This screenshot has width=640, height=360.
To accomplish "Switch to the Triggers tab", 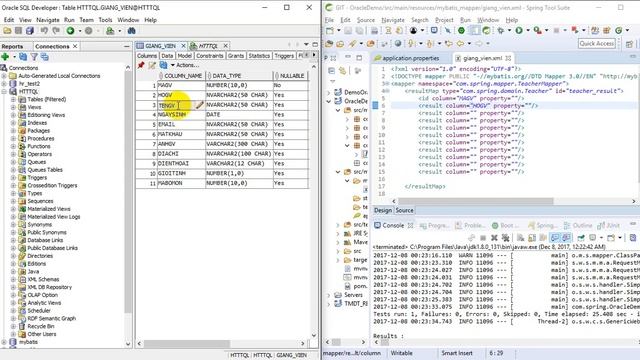I will click(x=284, y=56).
